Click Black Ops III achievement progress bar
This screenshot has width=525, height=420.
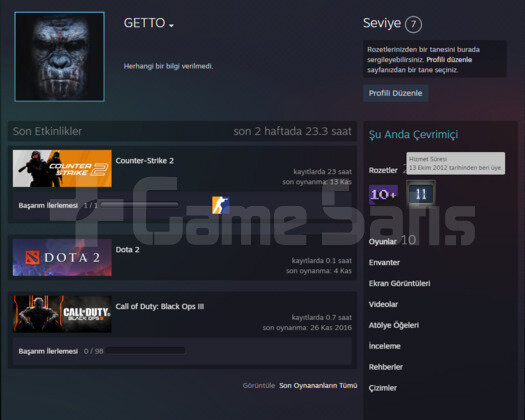pos(146,351)
